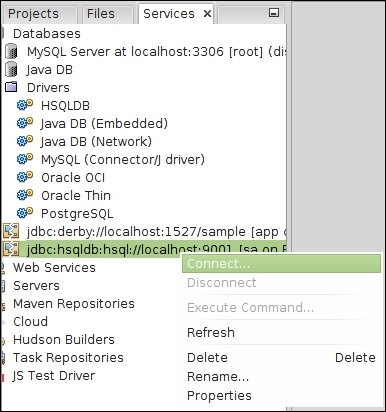Minimize the Services window group panel
Screen dimensions: 386x412
click(x=274, y=13)
